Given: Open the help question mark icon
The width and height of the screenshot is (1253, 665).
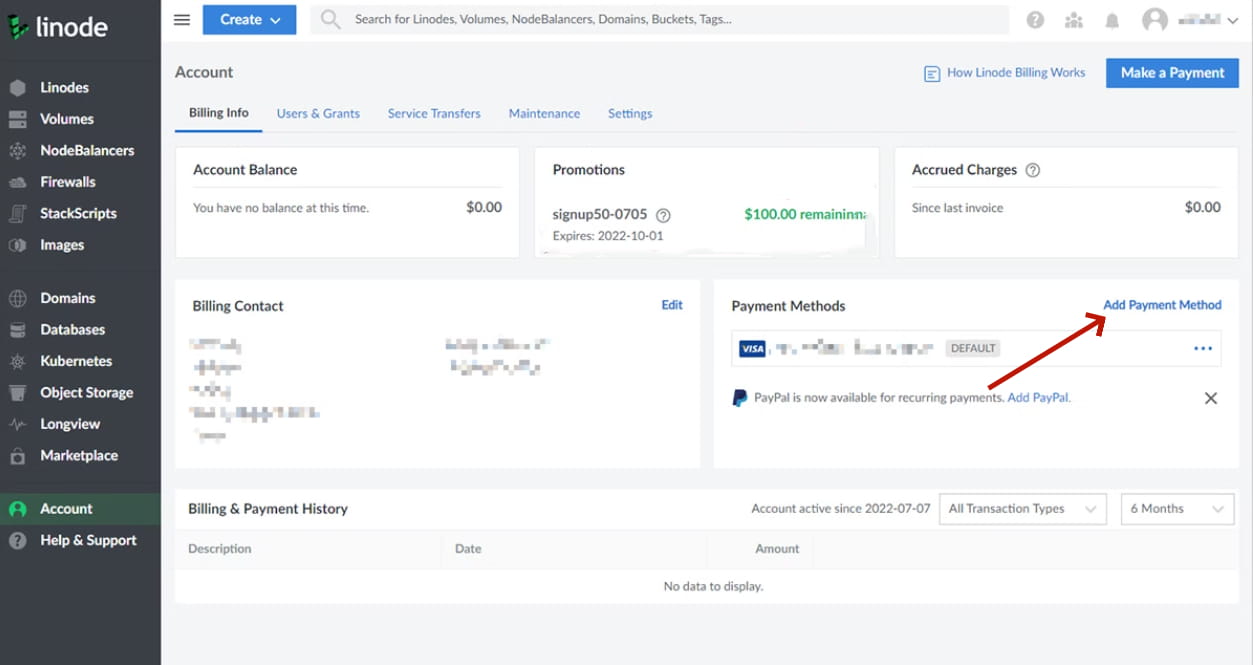Looking at the screenshot, I should pyautogui.click(x=1035, y=20).
